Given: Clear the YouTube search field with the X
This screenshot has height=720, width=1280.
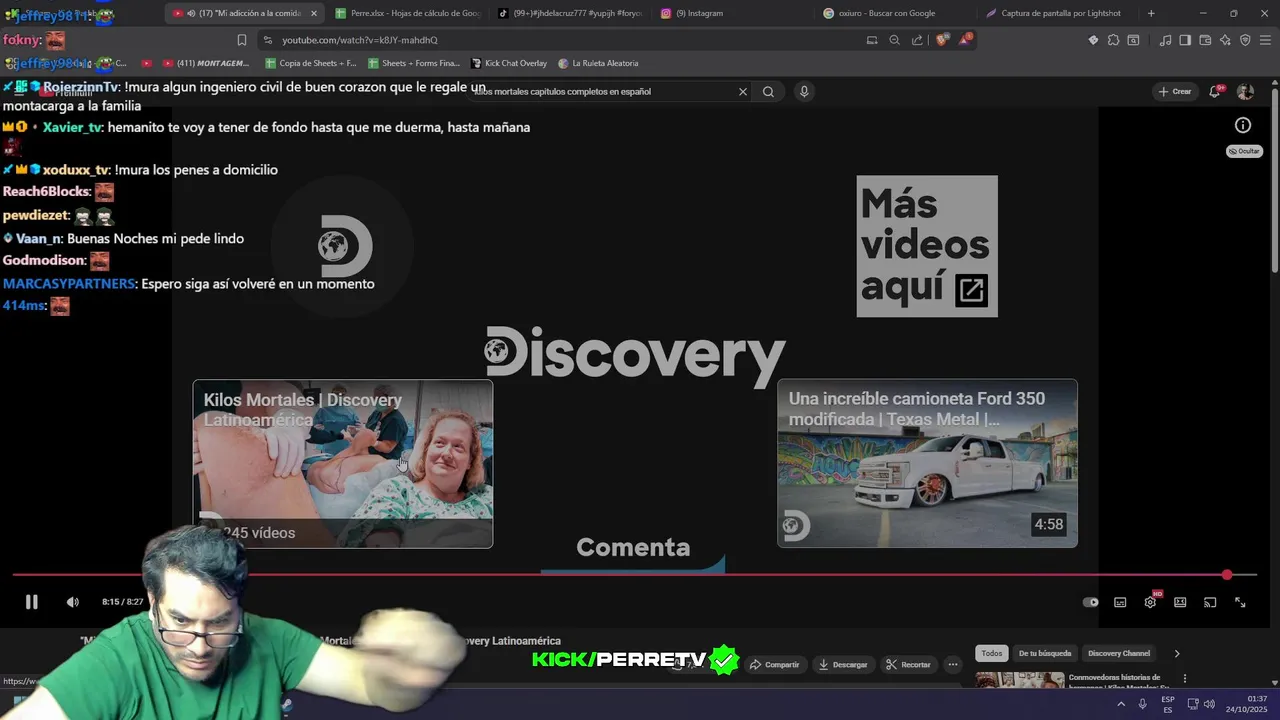Looking at the screenshot, I should 743,91.
